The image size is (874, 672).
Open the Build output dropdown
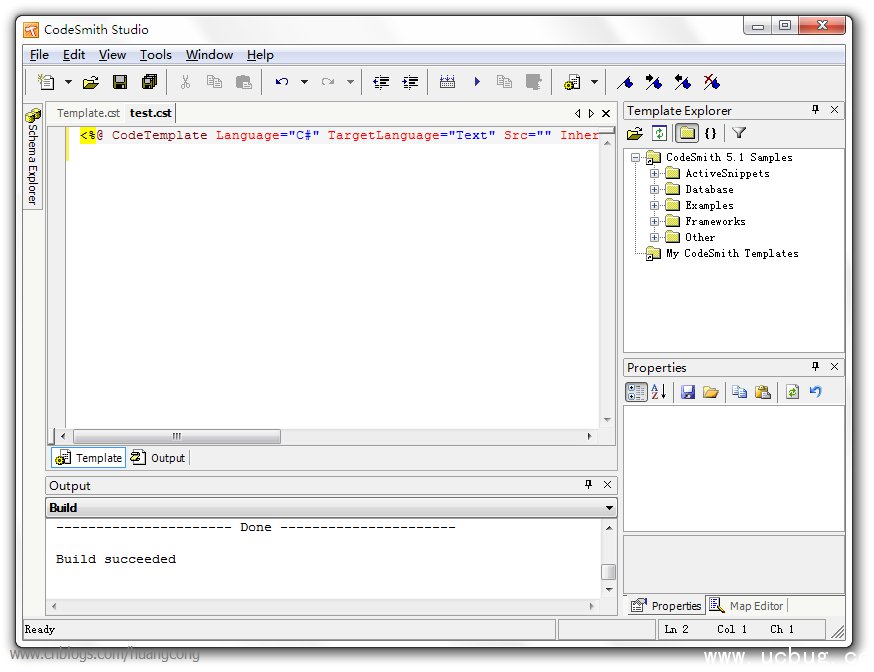609,508
